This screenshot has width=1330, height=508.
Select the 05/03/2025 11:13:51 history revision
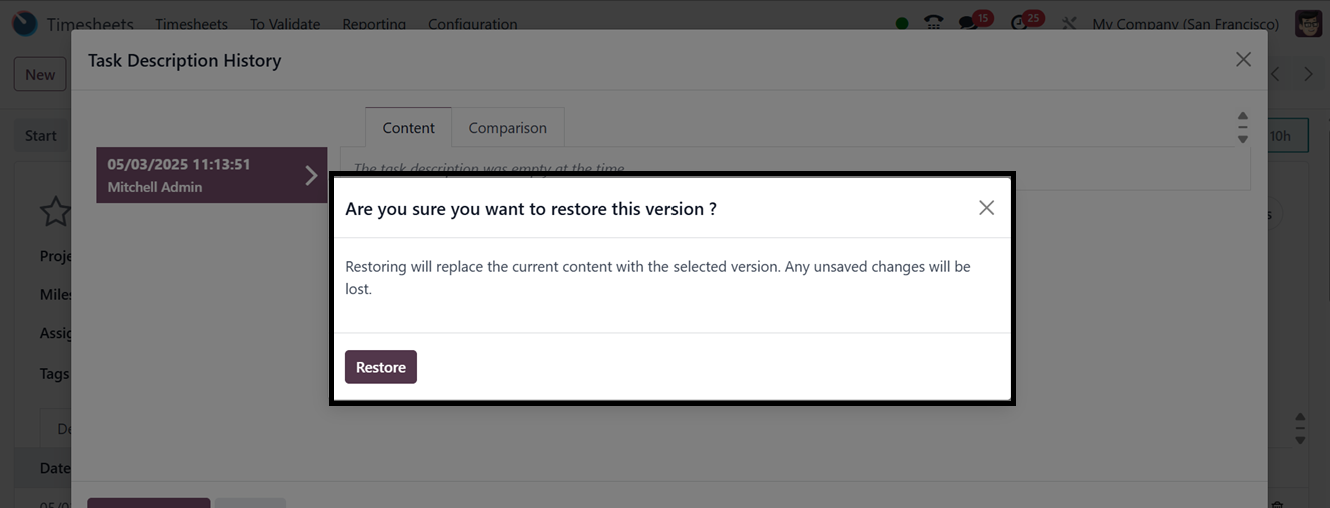click(x=211, y=175)
